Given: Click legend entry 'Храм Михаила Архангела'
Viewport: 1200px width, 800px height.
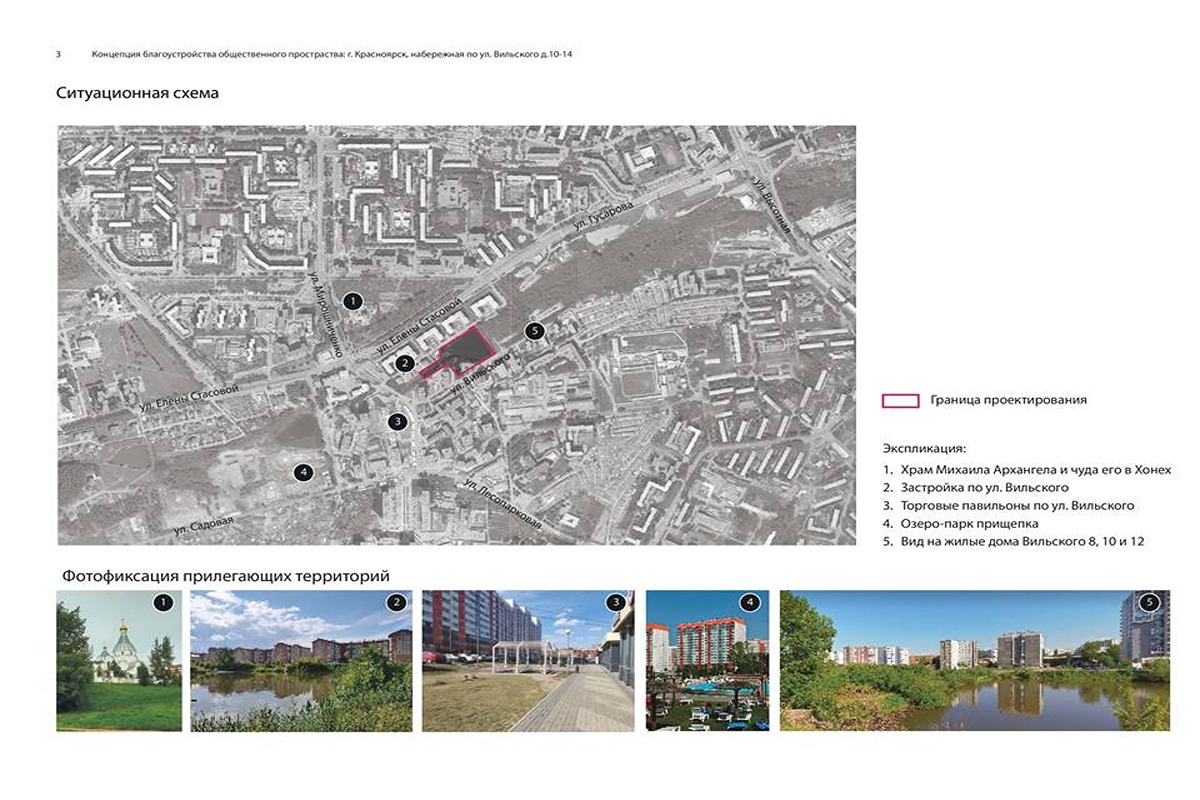Looking at the screenshot, I should pyautogui.click(x=1010, y=470).
